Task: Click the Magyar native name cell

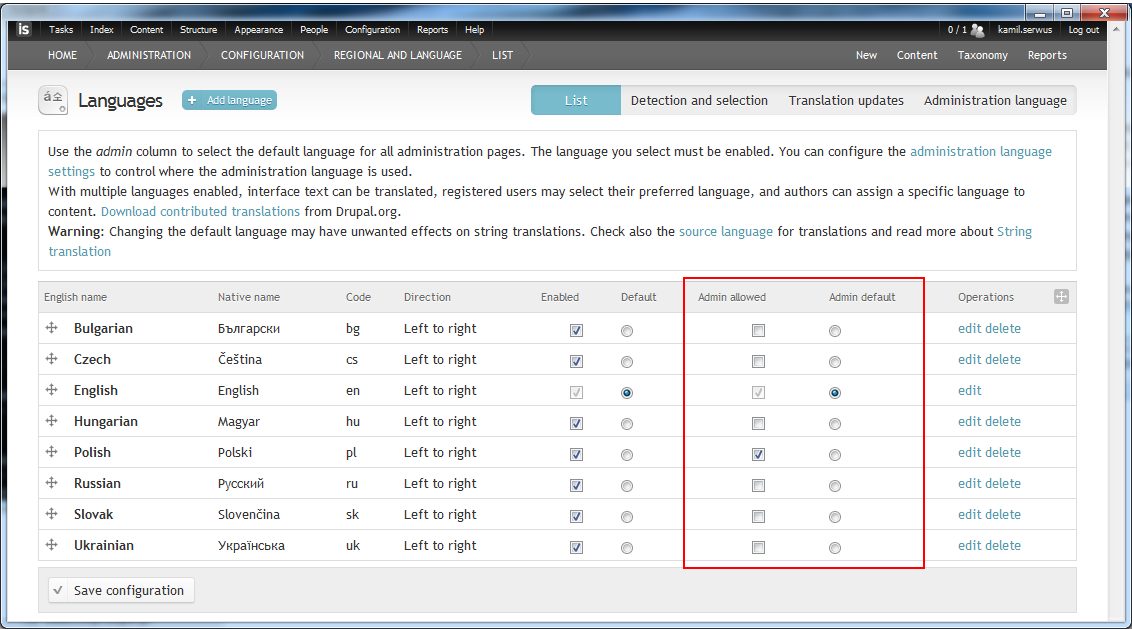Action: pos(238,421)
